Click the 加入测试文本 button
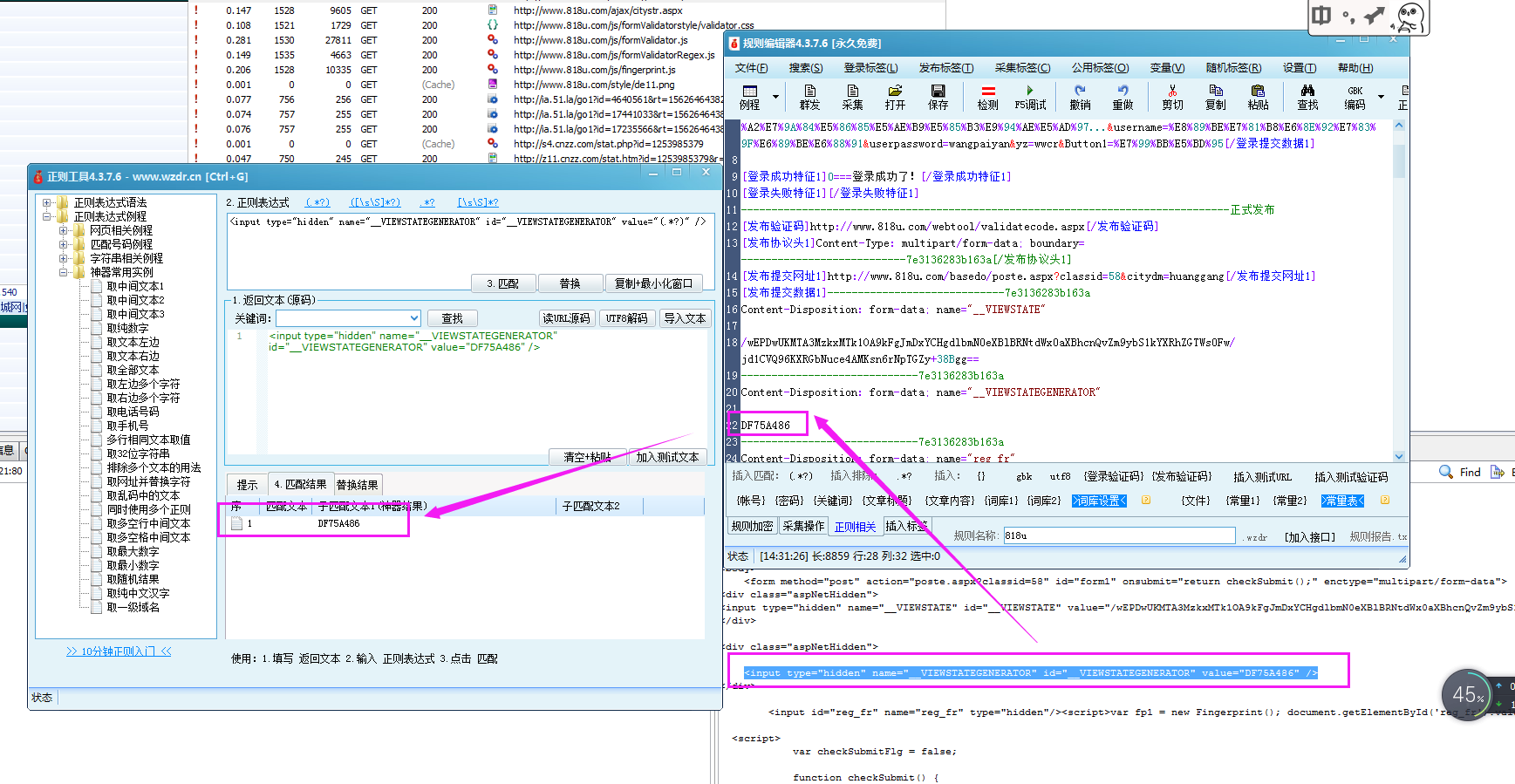The width and height of the screenshot is (1515, 784). click(x=667, y=457)
